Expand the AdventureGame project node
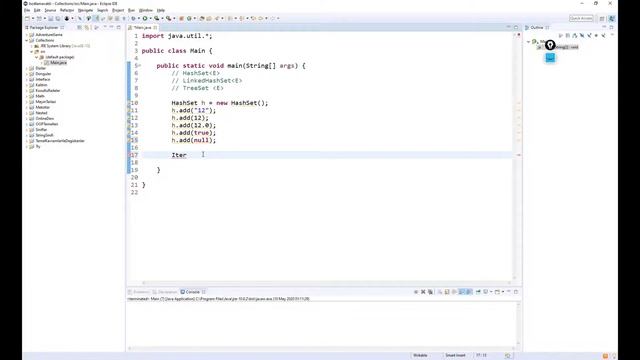 pos(27,35)
